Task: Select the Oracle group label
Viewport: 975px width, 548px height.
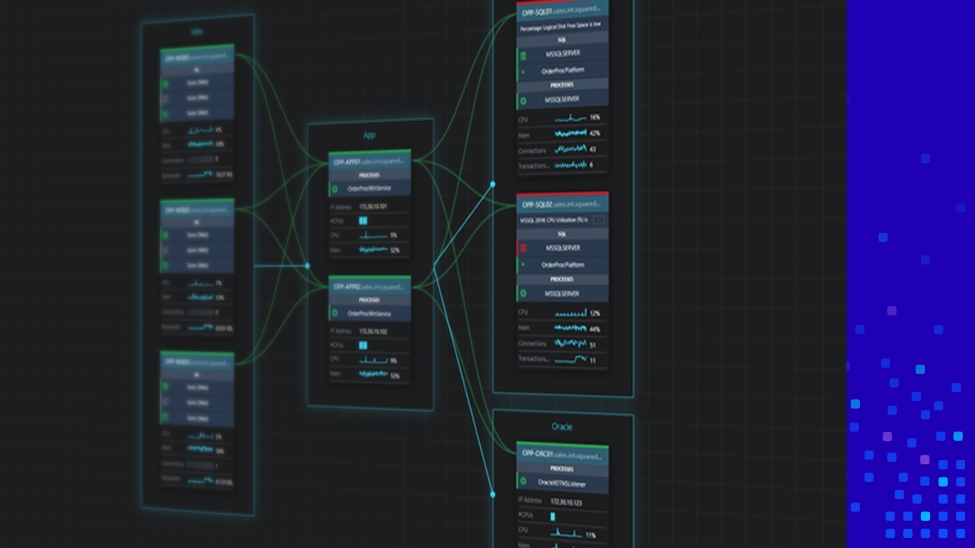Action: 562,427
